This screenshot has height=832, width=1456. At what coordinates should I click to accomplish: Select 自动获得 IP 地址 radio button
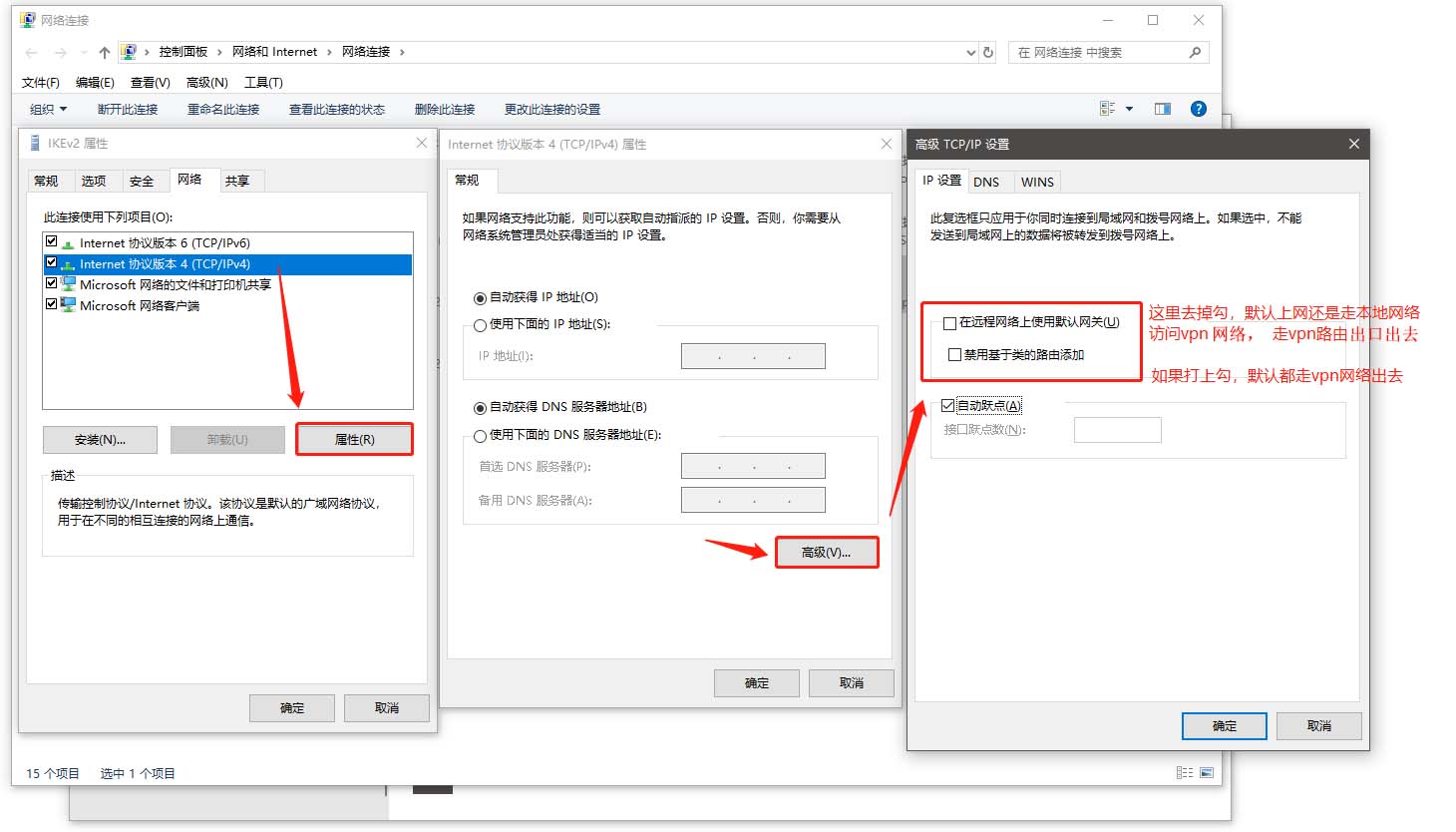pos(480,298)
